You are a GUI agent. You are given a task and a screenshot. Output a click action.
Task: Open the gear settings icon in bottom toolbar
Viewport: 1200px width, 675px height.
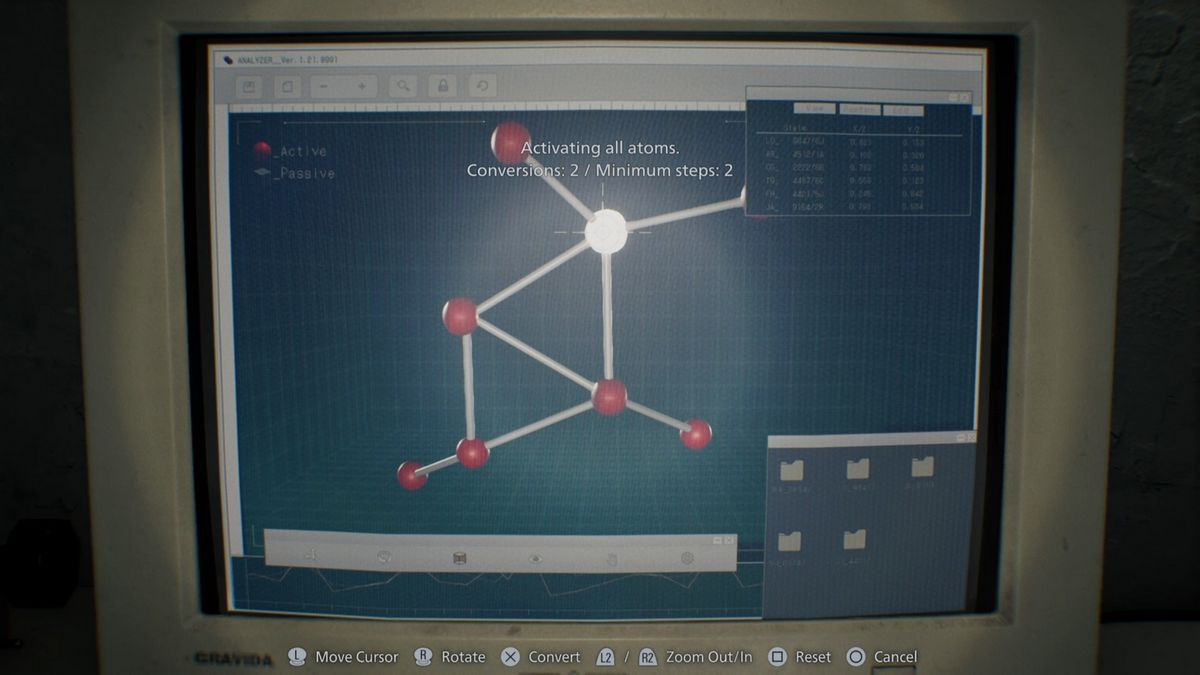[687, 558]
